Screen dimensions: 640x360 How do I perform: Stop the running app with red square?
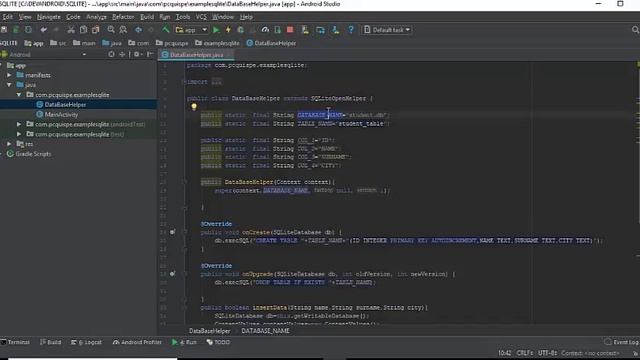[290, 30]
